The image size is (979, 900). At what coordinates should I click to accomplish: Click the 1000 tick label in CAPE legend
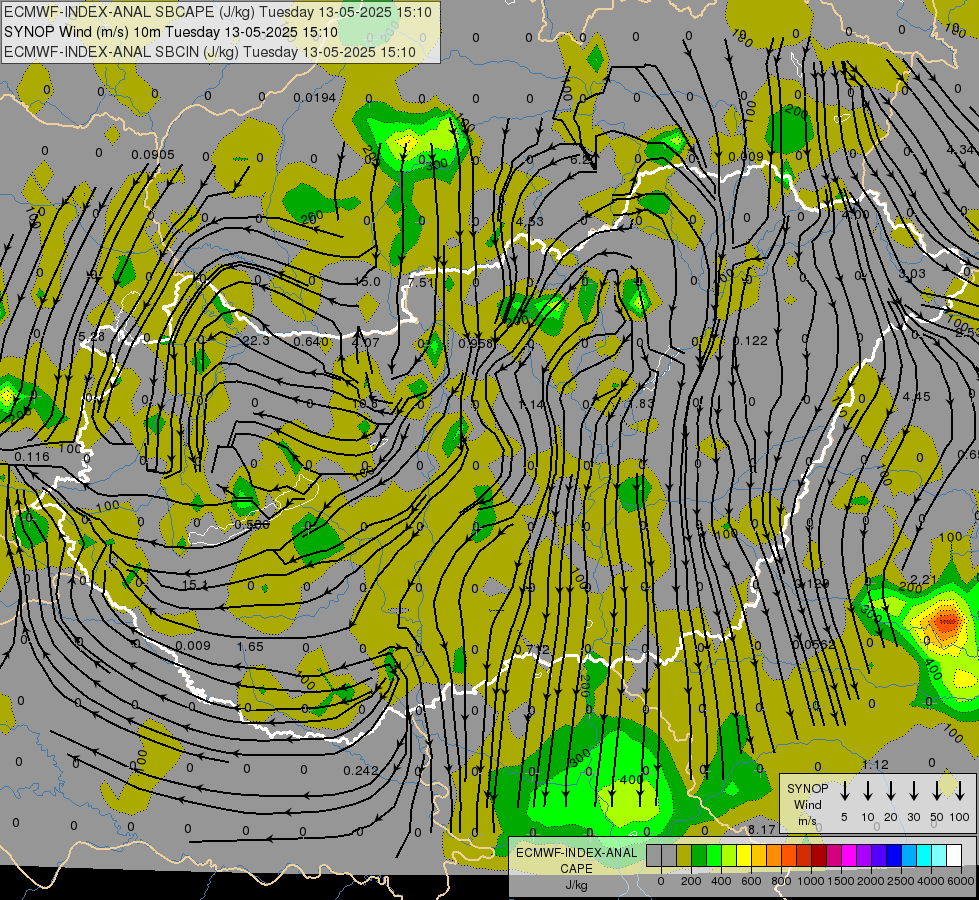[x=810, y=881]
